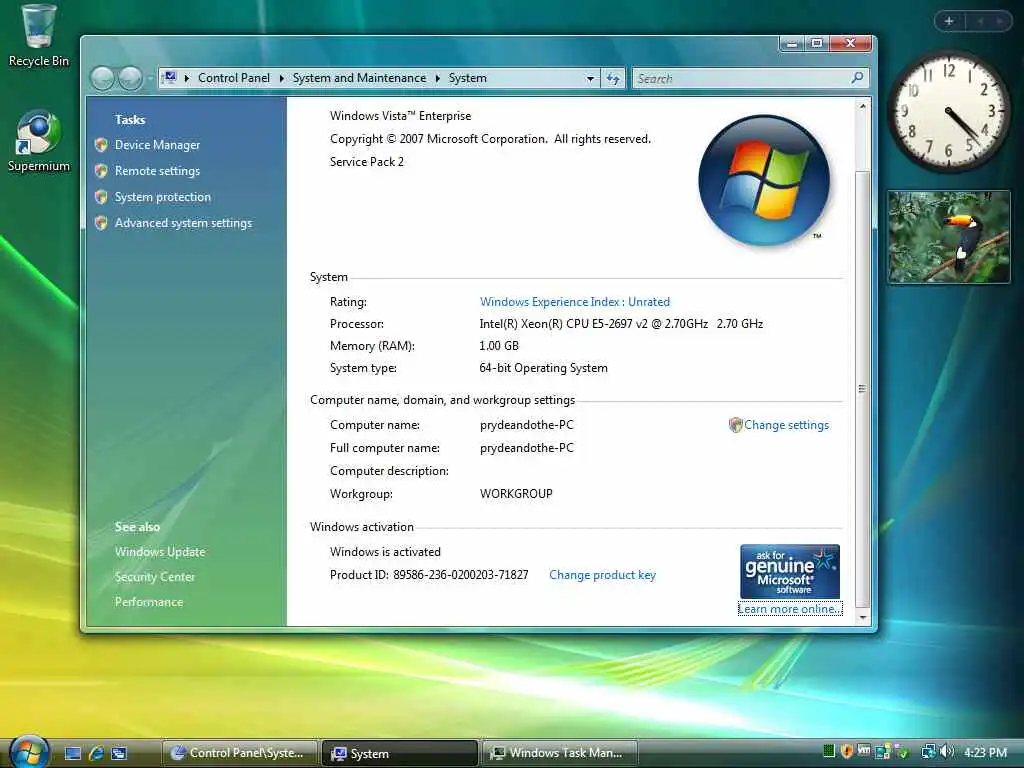Click Show Desktop in Quick Launch
Viewport: 1024px width, 768px height.
[73, 753]
